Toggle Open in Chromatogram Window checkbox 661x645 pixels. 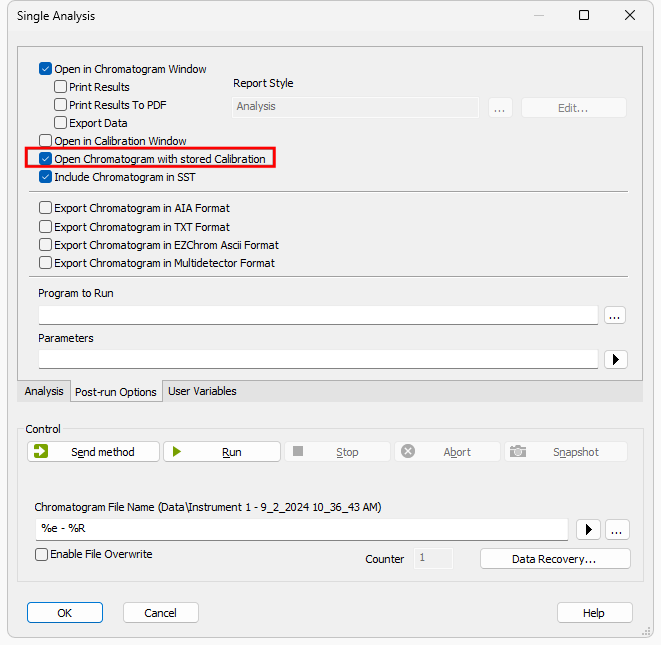coord(46,69)
